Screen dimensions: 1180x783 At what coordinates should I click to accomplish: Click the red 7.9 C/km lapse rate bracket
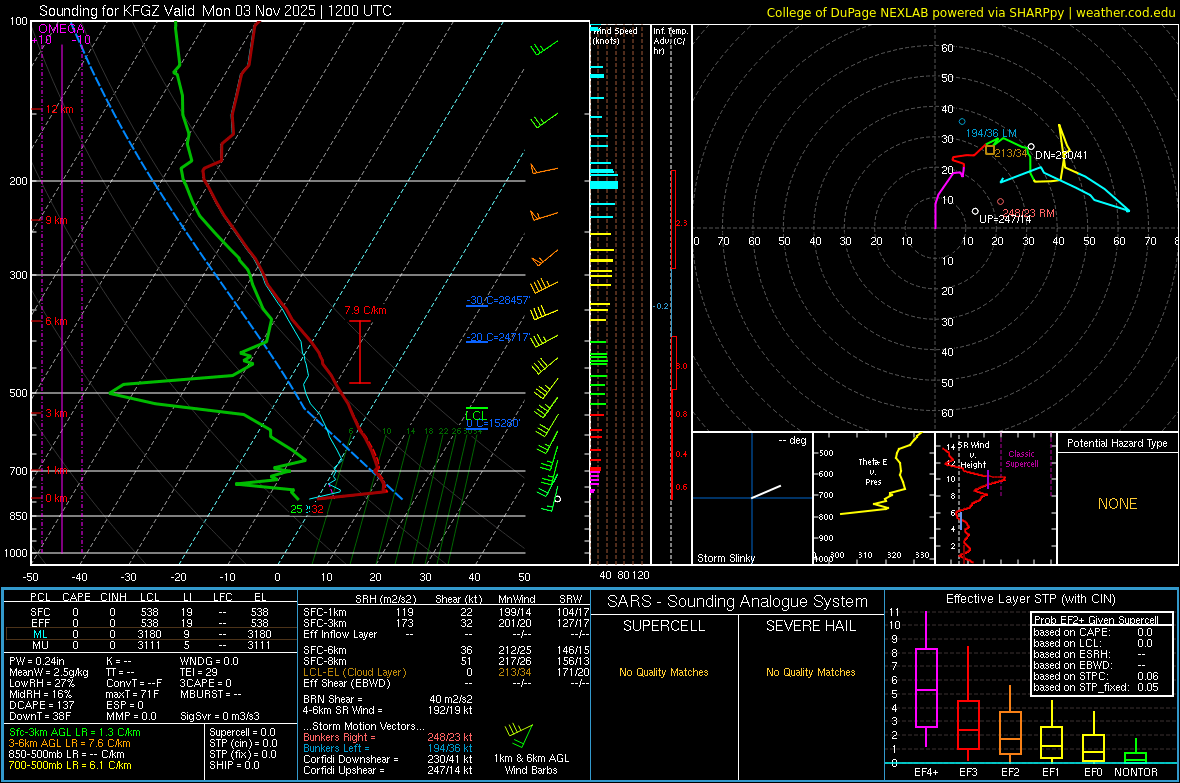360,352
